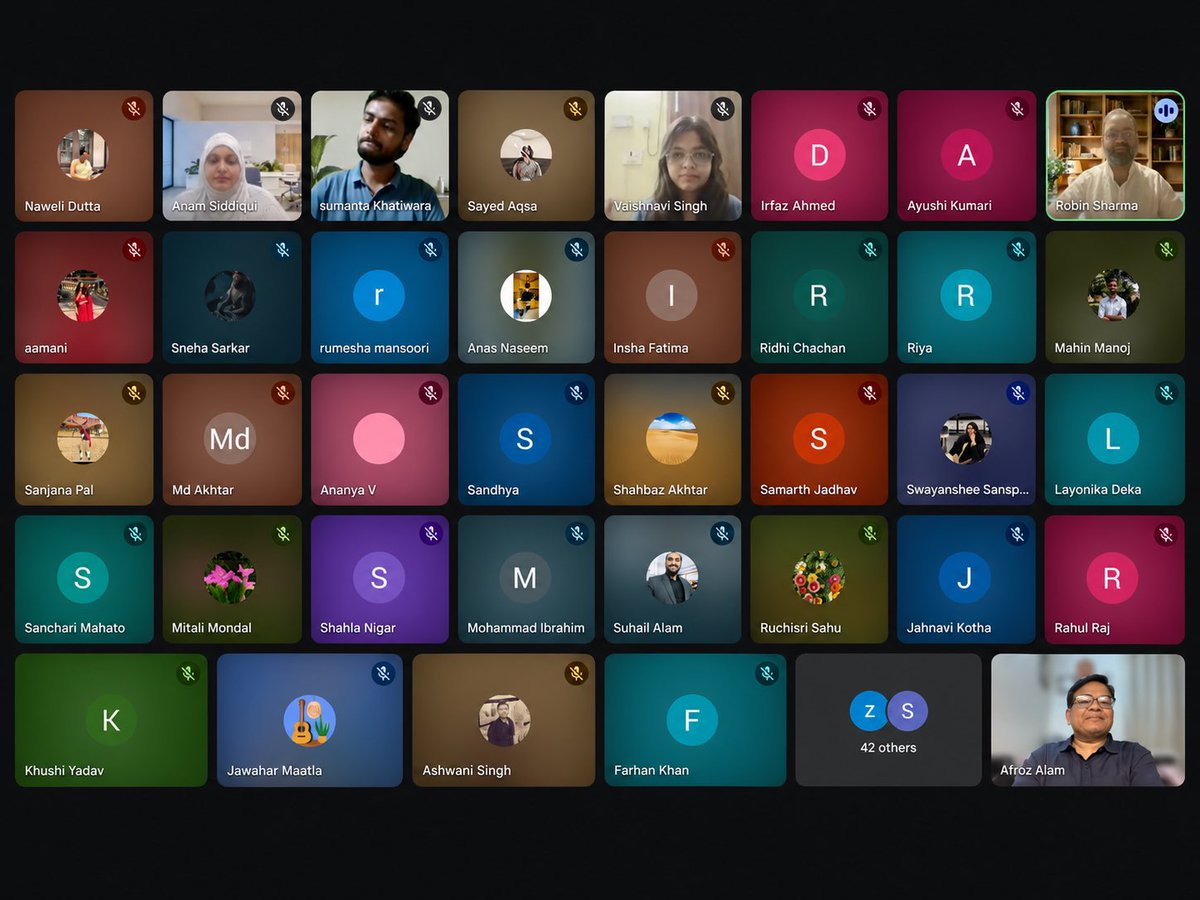This screenshot has width=1200, height=900.
Task: Click the Md avatar of Md Akhtar
Action: [230, 438]
